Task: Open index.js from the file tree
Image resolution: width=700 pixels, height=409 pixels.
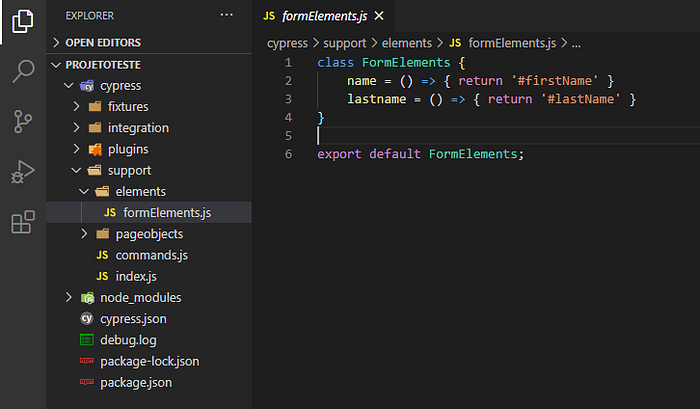Action: pos(149,276)
